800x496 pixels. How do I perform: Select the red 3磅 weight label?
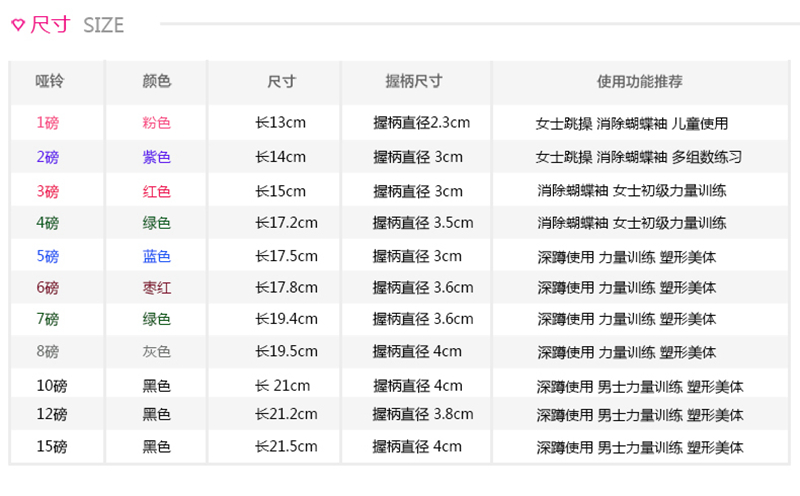(48, 191)
